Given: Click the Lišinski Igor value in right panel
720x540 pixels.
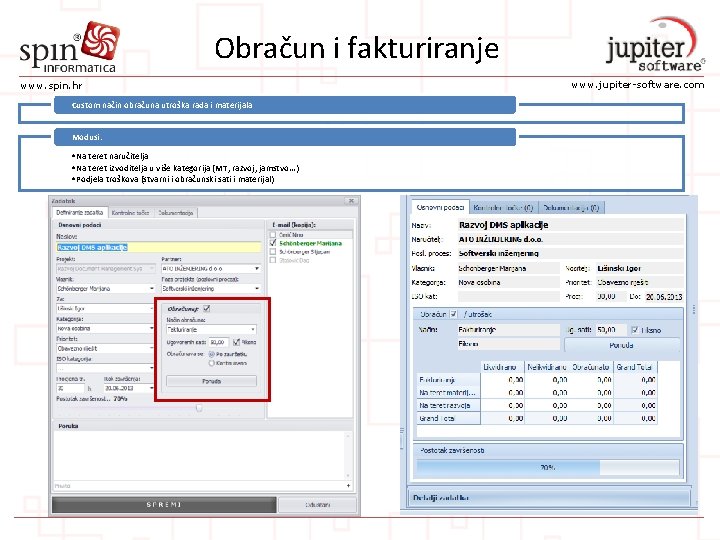Looking at the screenshot, I should [x=619, y=268].
